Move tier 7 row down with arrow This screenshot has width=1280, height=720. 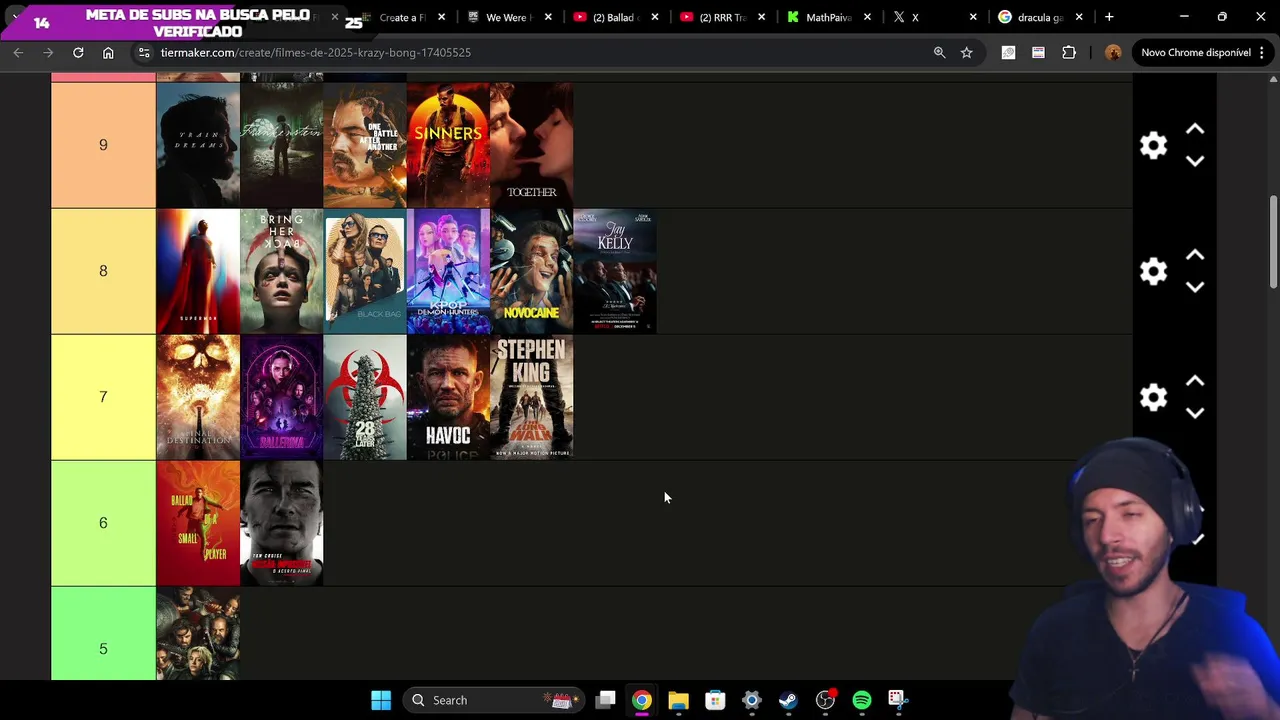(x=1195, y=413)
